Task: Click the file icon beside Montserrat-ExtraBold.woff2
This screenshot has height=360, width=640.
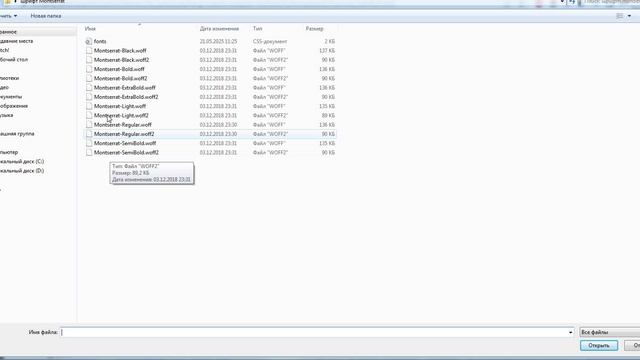Action: pos(89,97)
